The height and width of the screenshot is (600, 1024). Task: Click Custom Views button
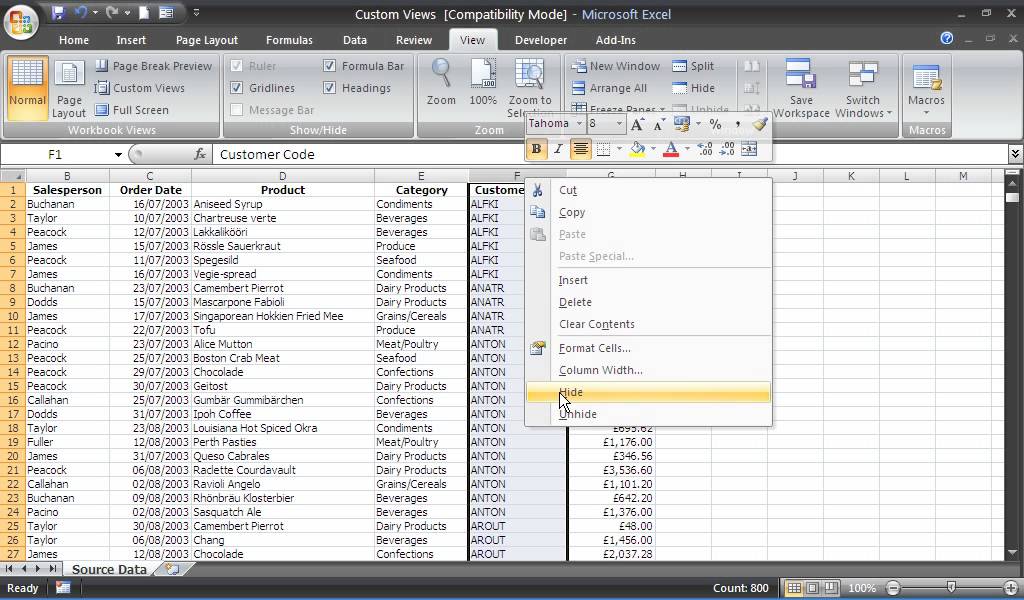(x=140, y=87)
